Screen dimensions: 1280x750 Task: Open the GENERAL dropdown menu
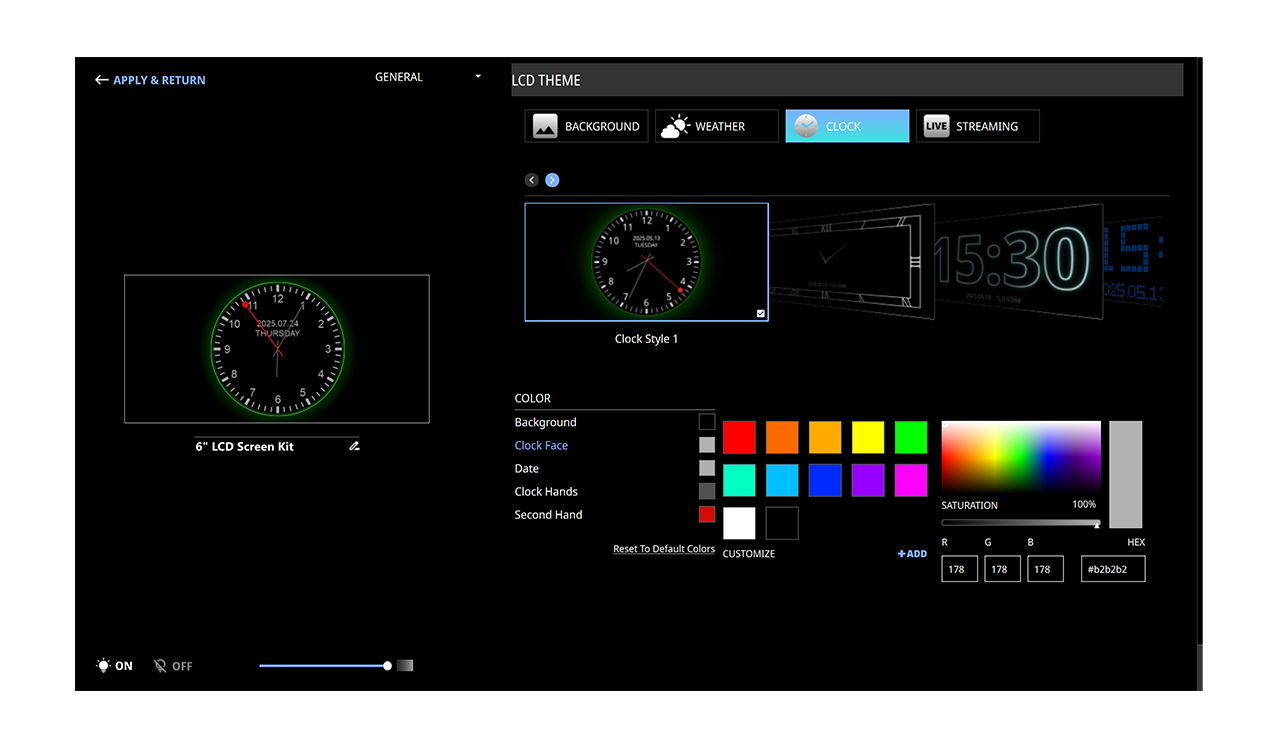click(428, 77)
